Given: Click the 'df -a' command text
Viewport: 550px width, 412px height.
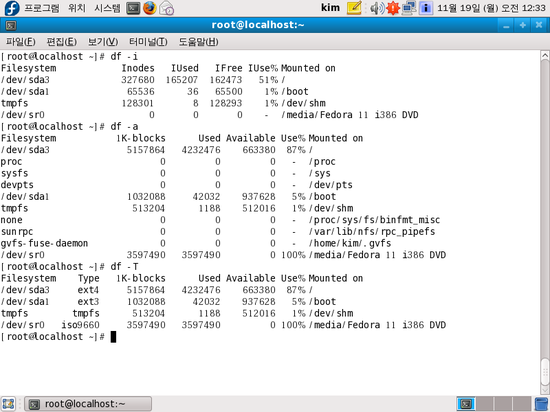Looking at the screenshot, I should point(124,127).
